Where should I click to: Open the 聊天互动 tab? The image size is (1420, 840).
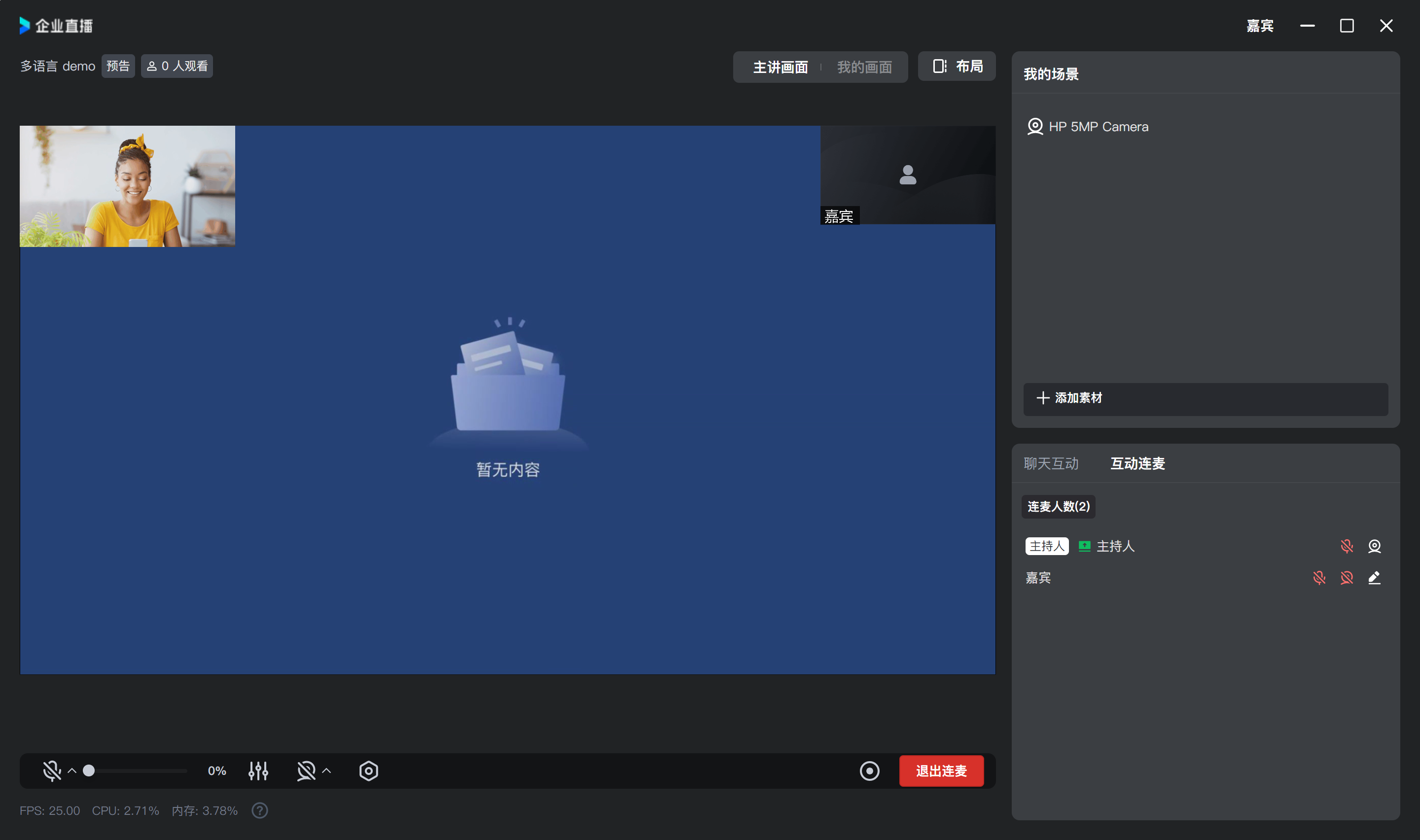(x=1051, y=463)
